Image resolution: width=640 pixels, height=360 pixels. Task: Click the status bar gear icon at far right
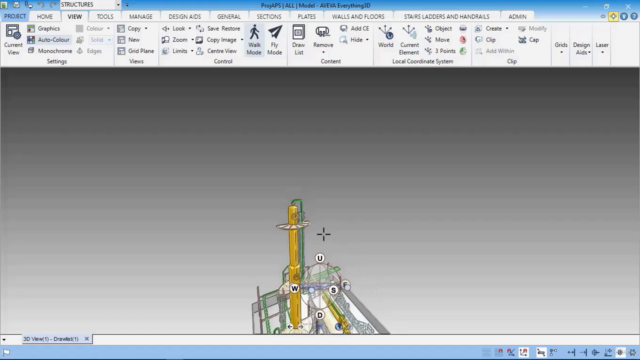[x=633, y=352]
